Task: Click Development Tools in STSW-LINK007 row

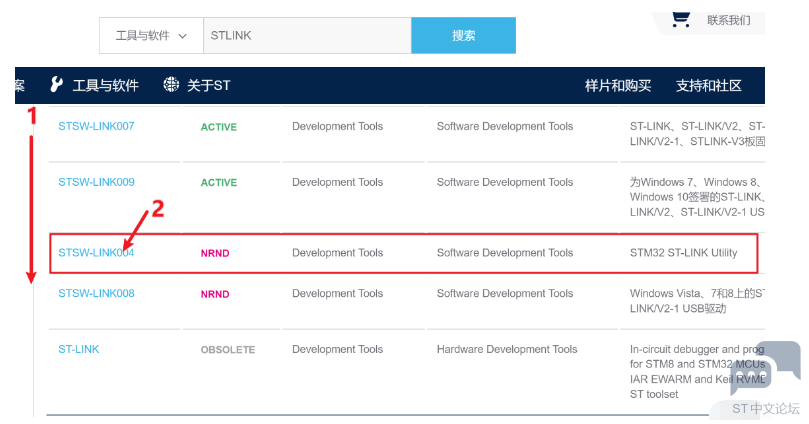Action: pyautogui.click(x=337, y=126)
